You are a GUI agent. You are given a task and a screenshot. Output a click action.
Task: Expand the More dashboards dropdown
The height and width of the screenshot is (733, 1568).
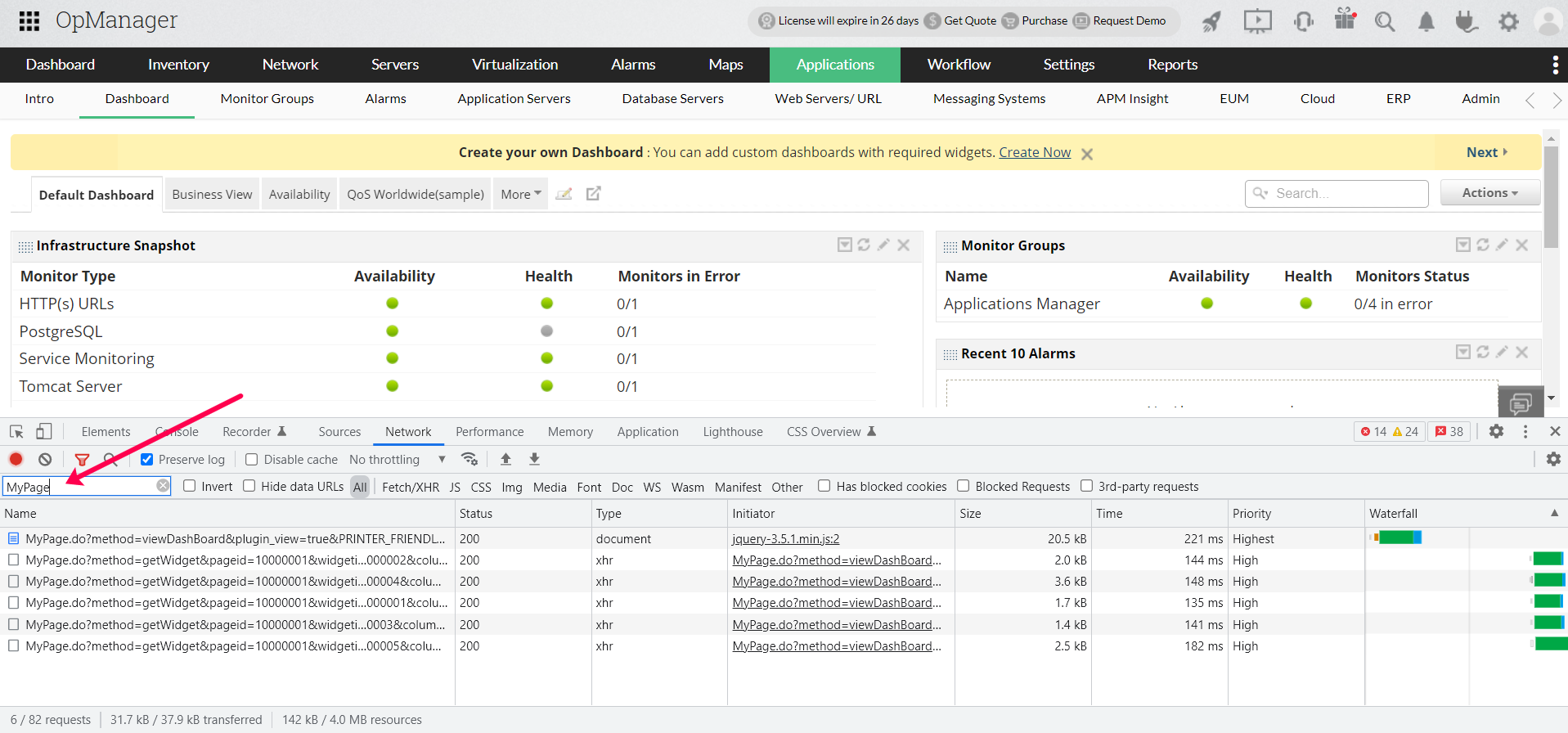[520, 195]
